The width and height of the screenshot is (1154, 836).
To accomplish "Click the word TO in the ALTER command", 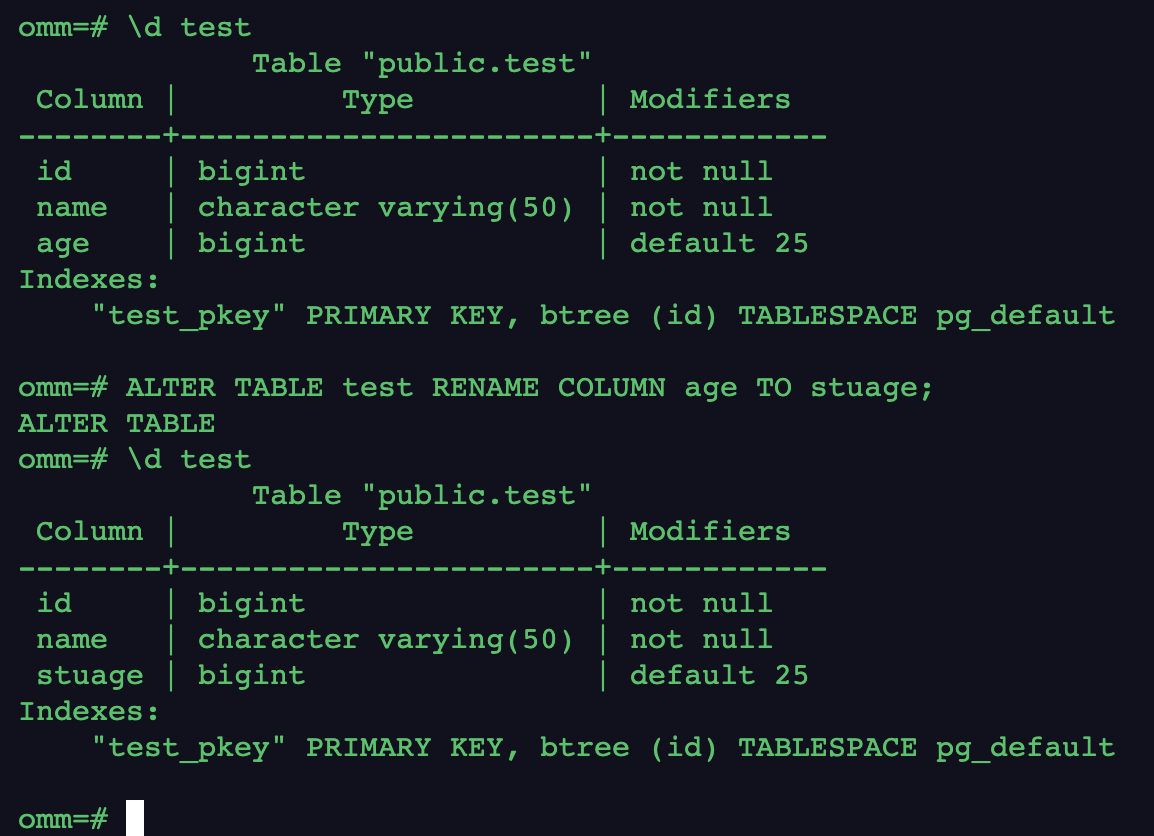I will point(773,387).
